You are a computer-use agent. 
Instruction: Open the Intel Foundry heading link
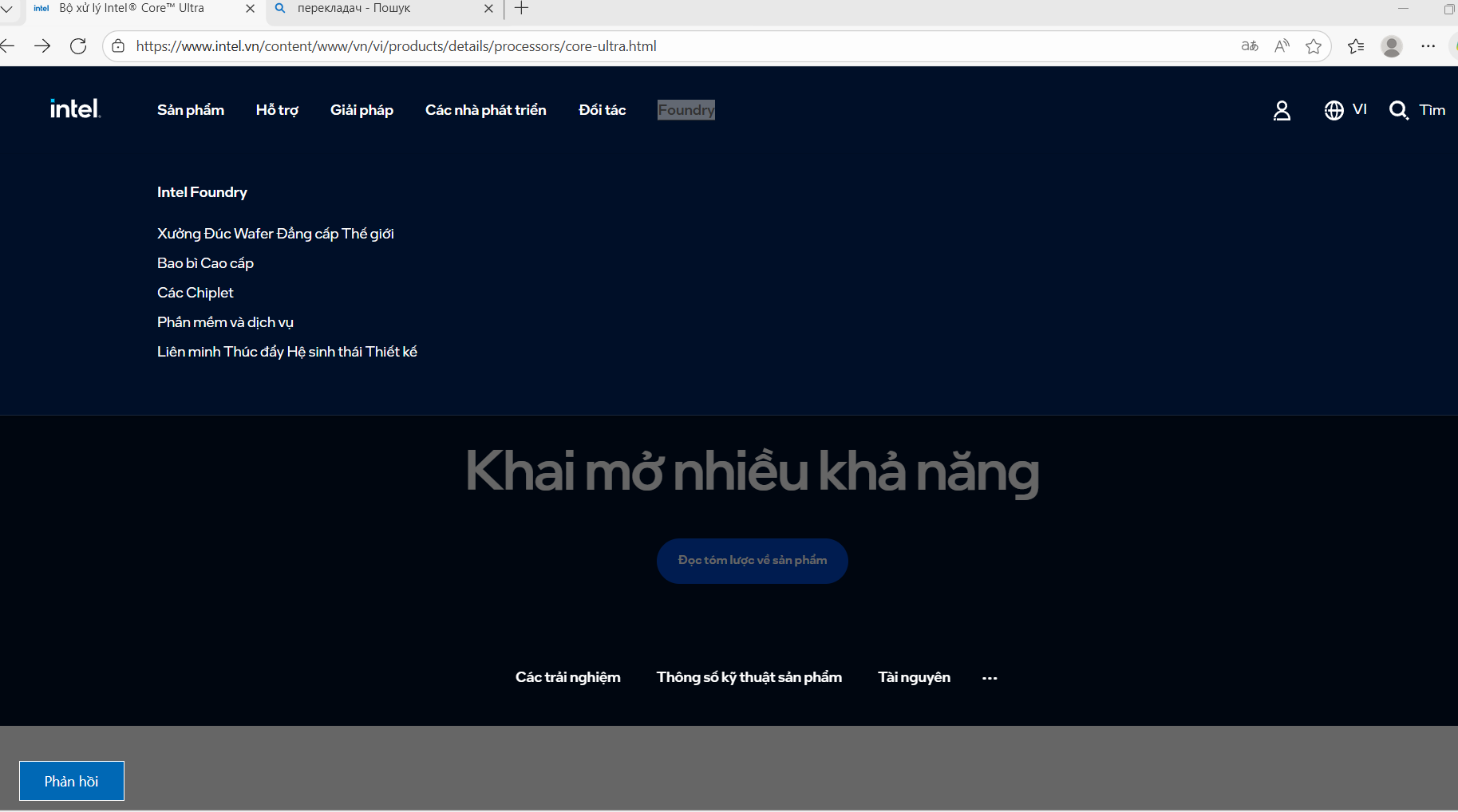[x=202, y=192]
